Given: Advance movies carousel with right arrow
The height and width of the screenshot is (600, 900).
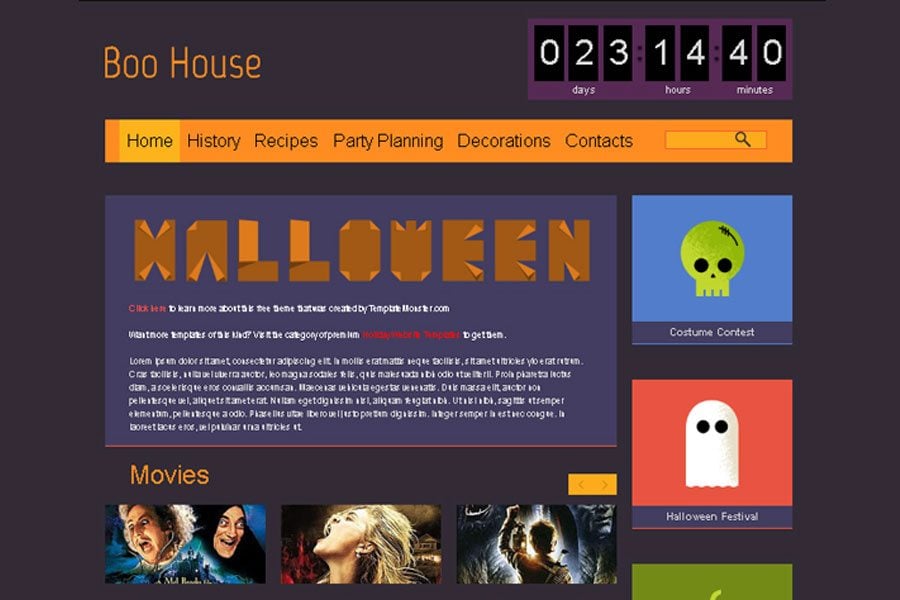Looking at the screenshot, I should pyautogui.click(x=605, y=485).
